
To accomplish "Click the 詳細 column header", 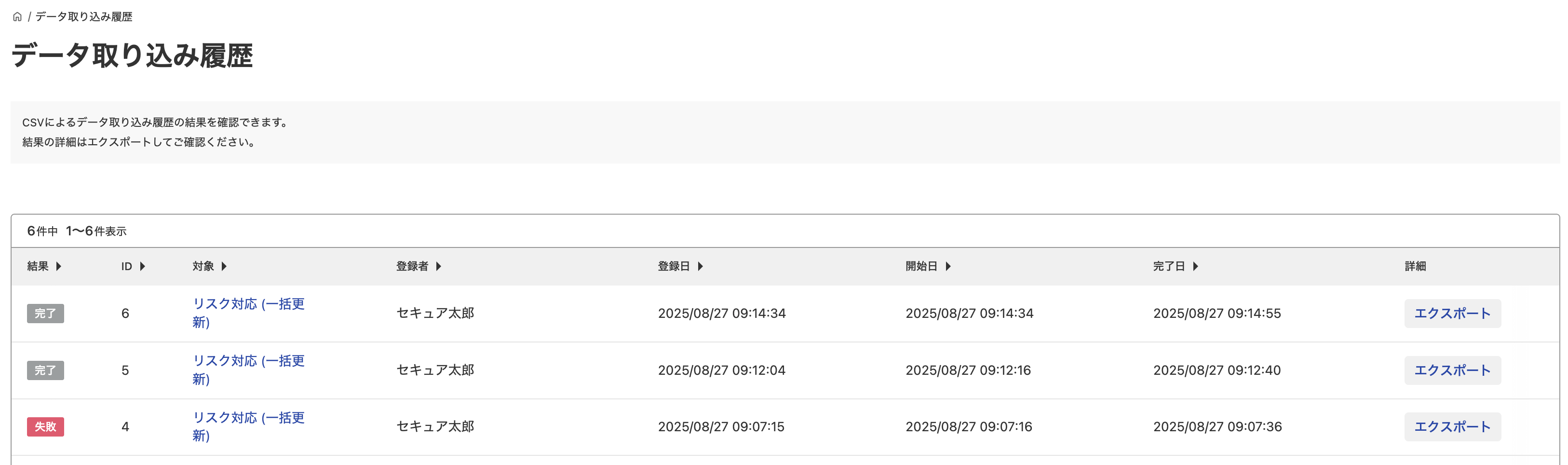I will 1415,266.
